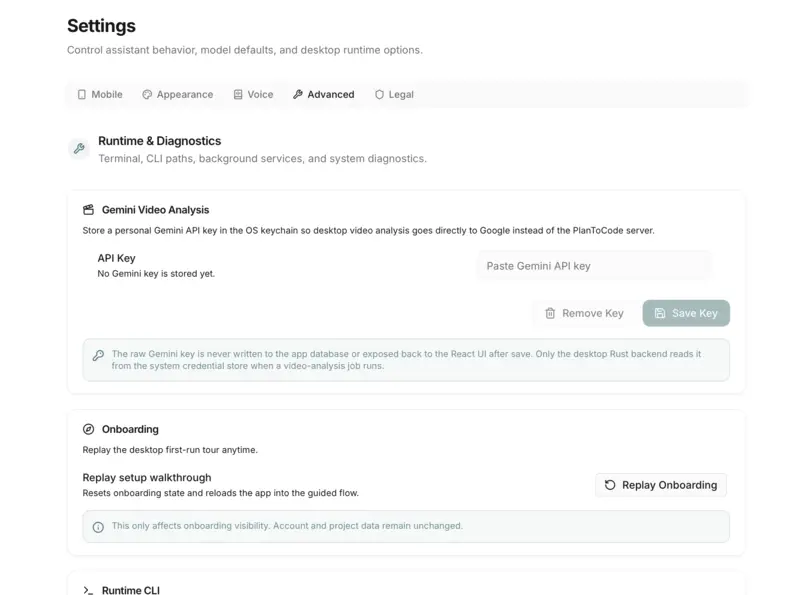This screenshot has width=800, height=595.
Task: Click the trash icon inside Remove Key button
Action: 551,313
